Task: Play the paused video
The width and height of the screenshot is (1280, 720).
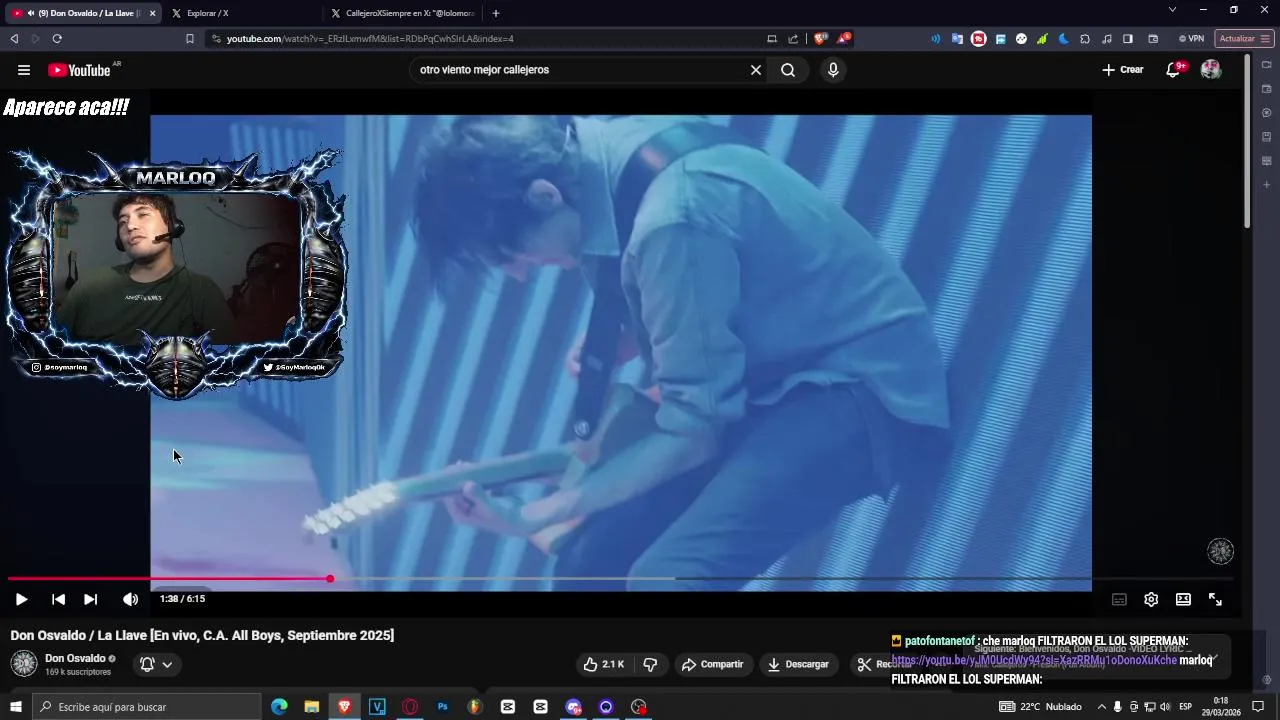Action: 21,599
